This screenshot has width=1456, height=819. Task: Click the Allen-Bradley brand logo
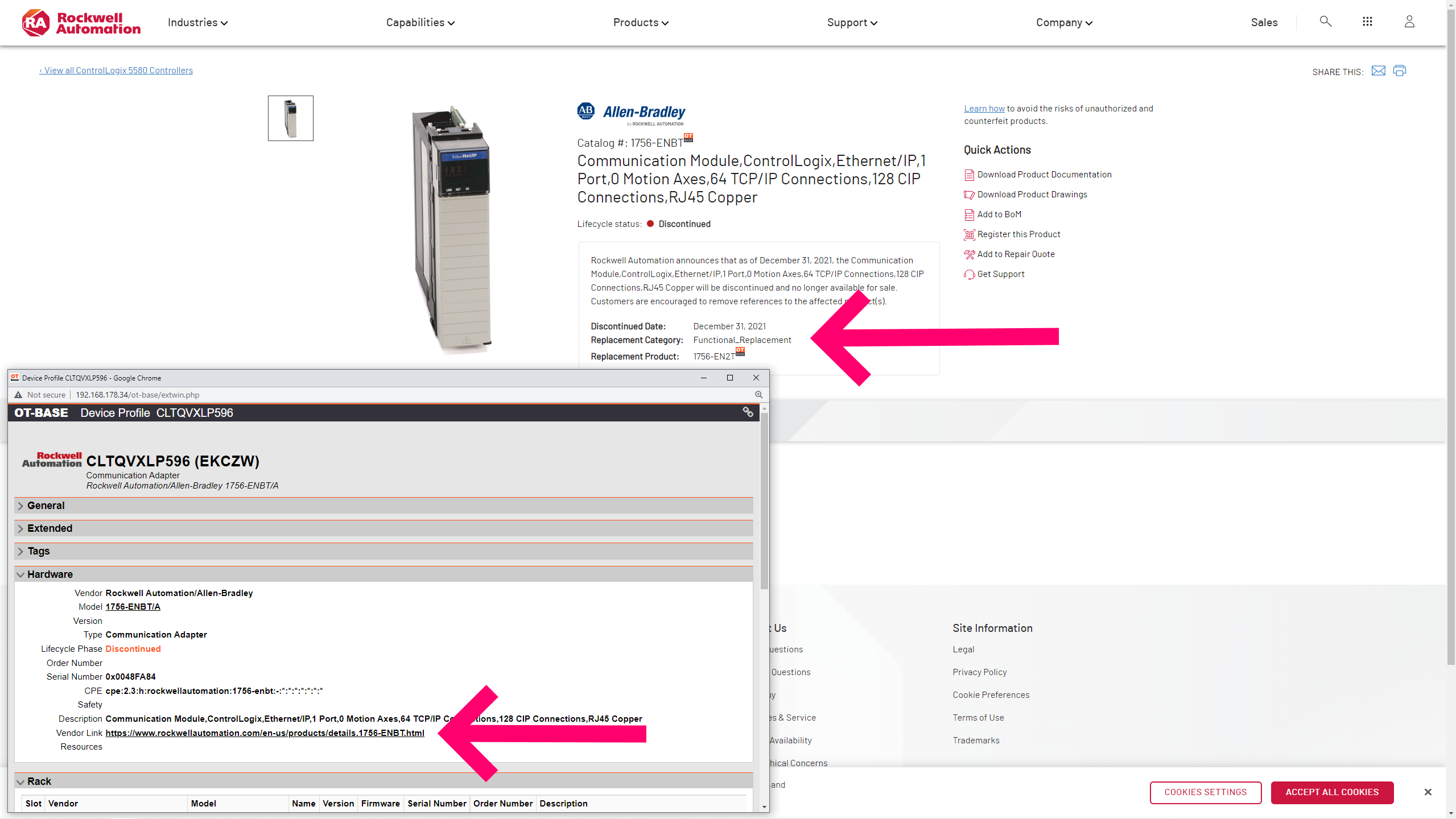632,113
